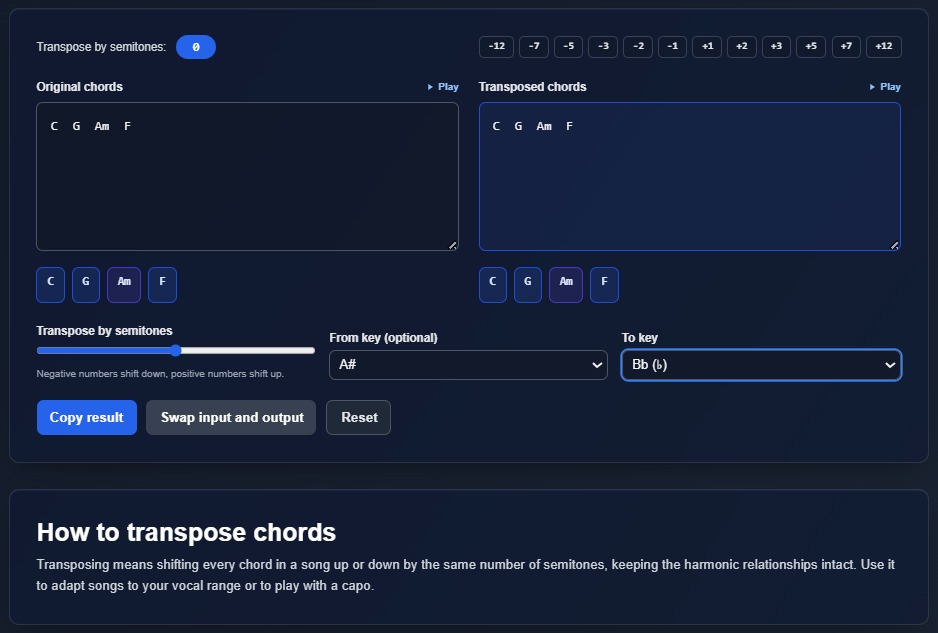Shift up a fifth using +7
Screen dimensions: 938x633
click(x=846, y=46)
